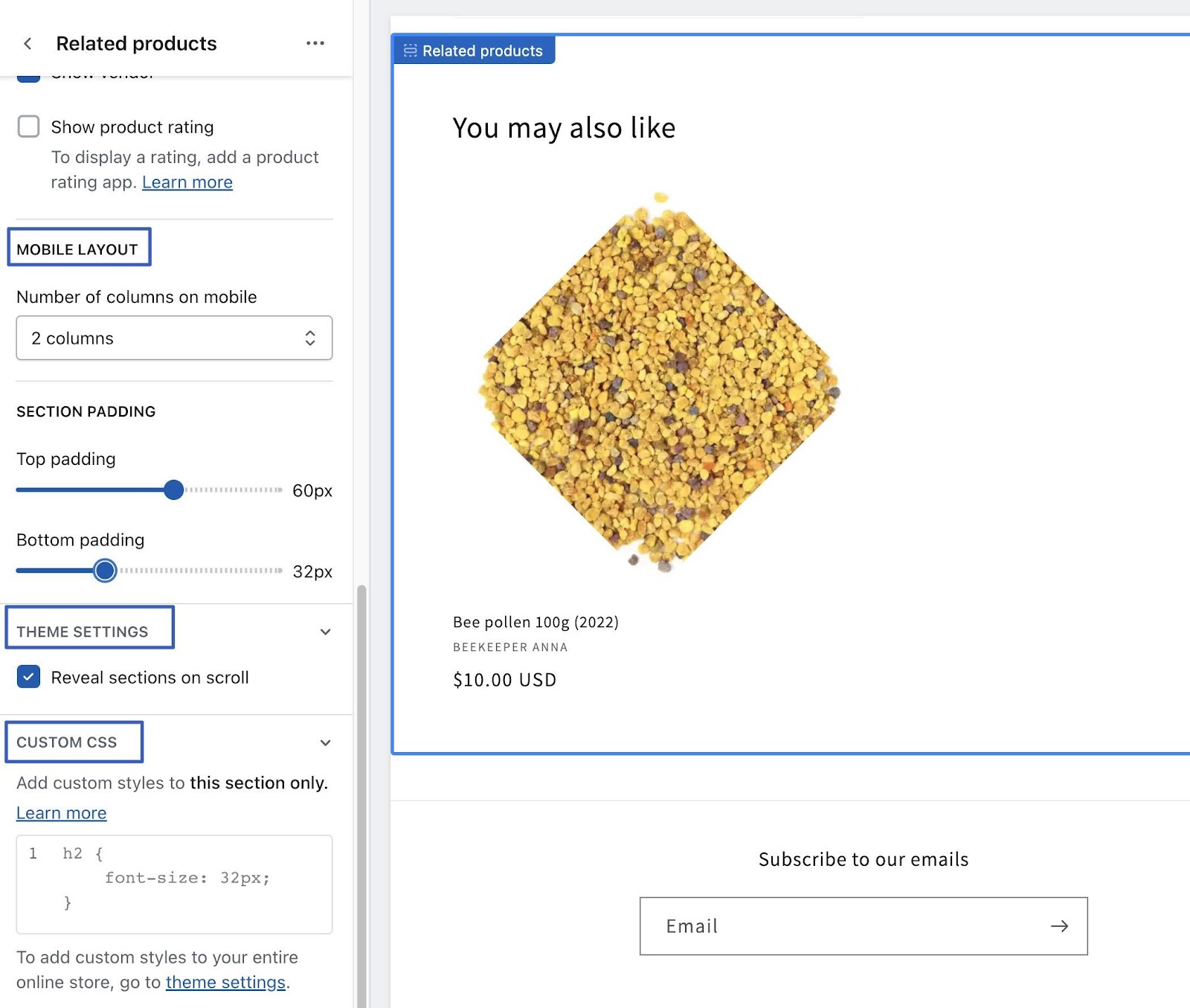The width and height of the screenshot is (1190, 1008).
Task: Enable Show product rating checkbox
Action: pyautogui.click(x=28, y=126)
